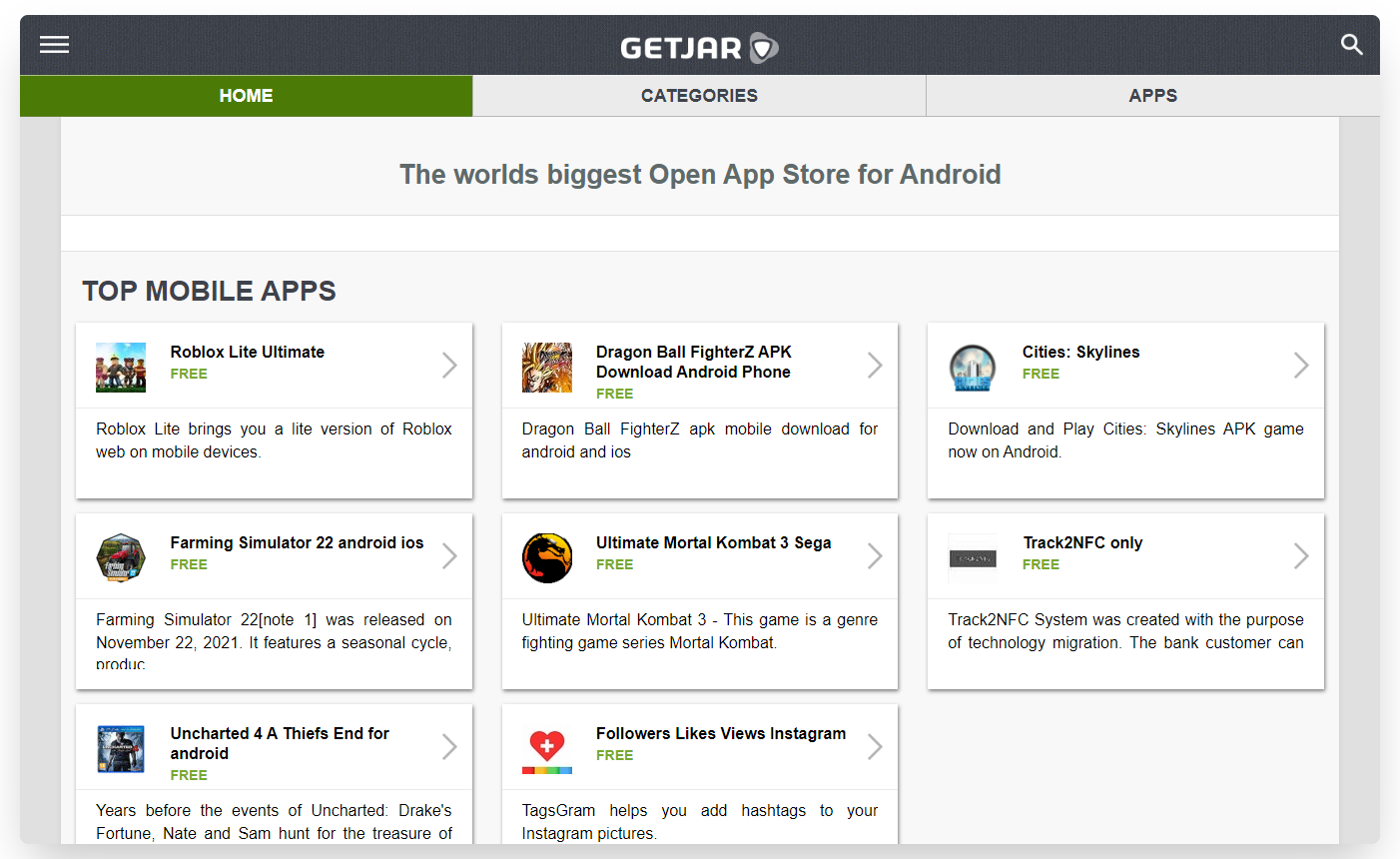Select the Ultimate Mortal Kombat 3 dragon icon
The height and width of the screenshot is (859, 1400).
point(546,556)
